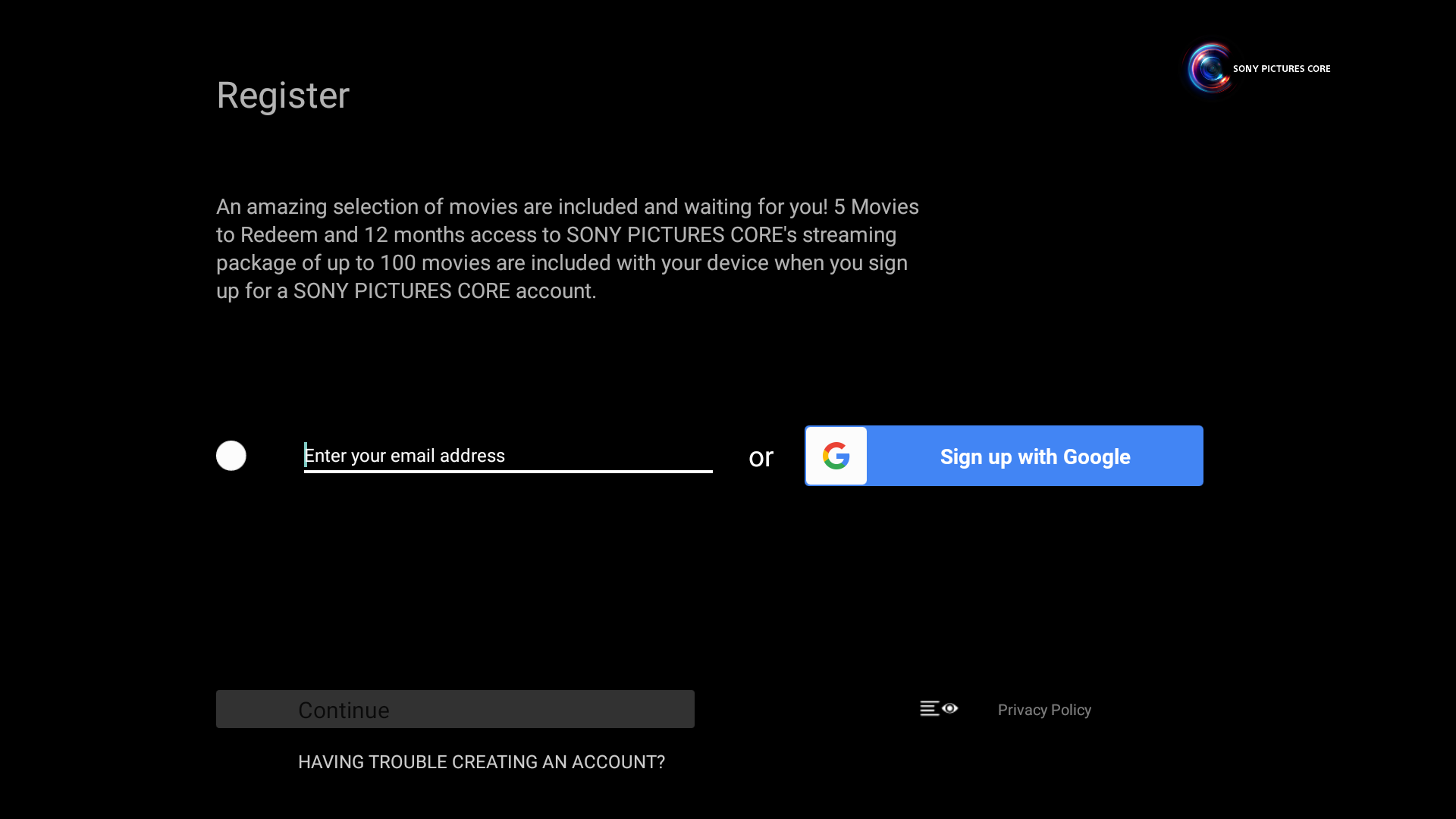Viewport: 1456px width, 819px height.
Task: Click the underline beneath the email field
Action: (x=507, y=472)
